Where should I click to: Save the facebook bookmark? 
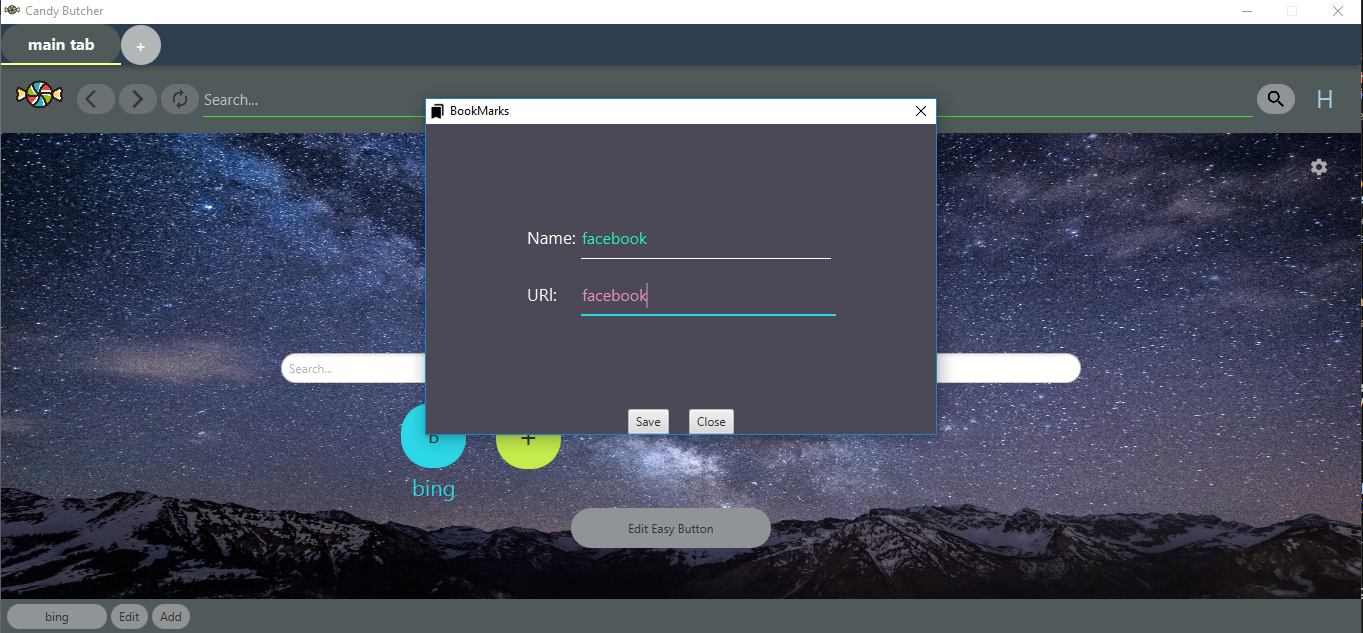coord(648,421)
